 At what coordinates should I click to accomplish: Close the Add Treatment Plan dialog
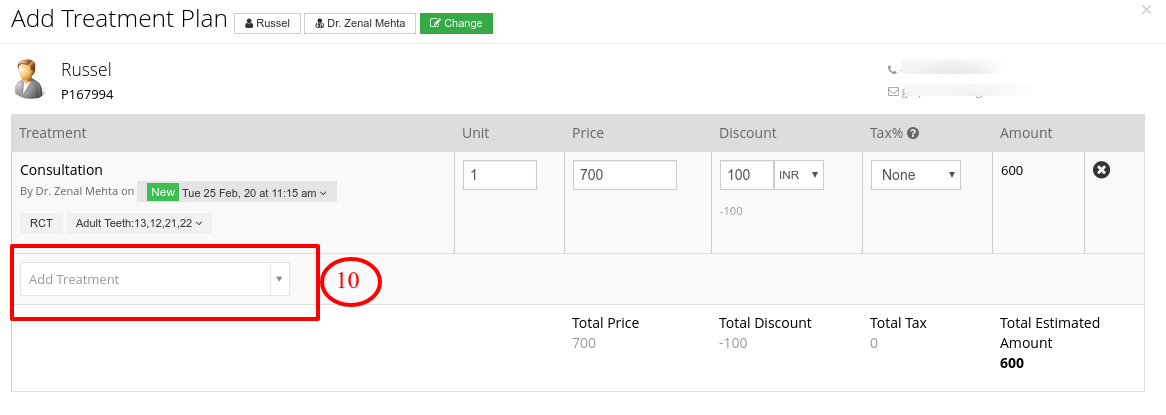1146,10
